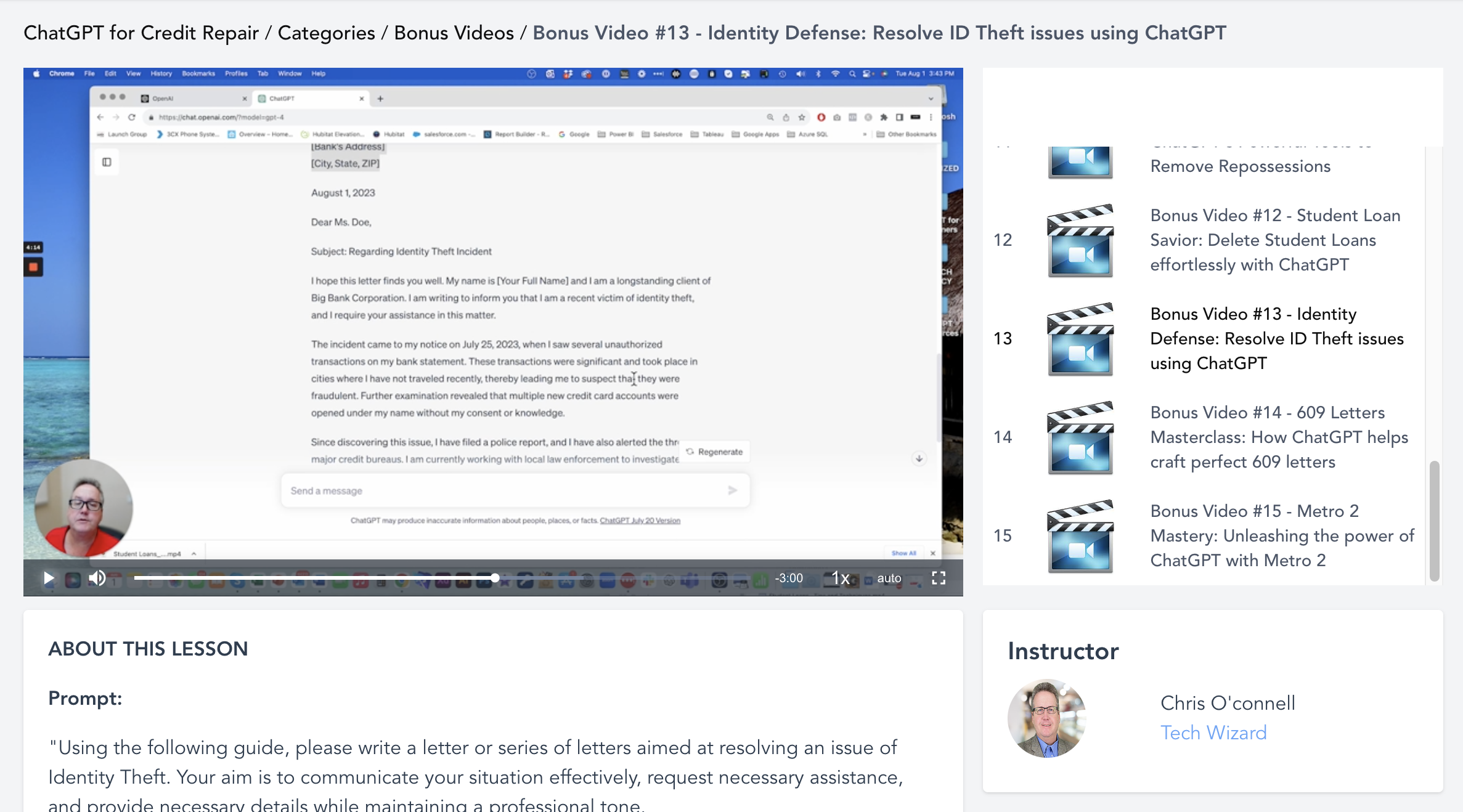Change playback speed from 1x
The height and width of the screenshot is (812, 1463).
[x=841, y=578]
